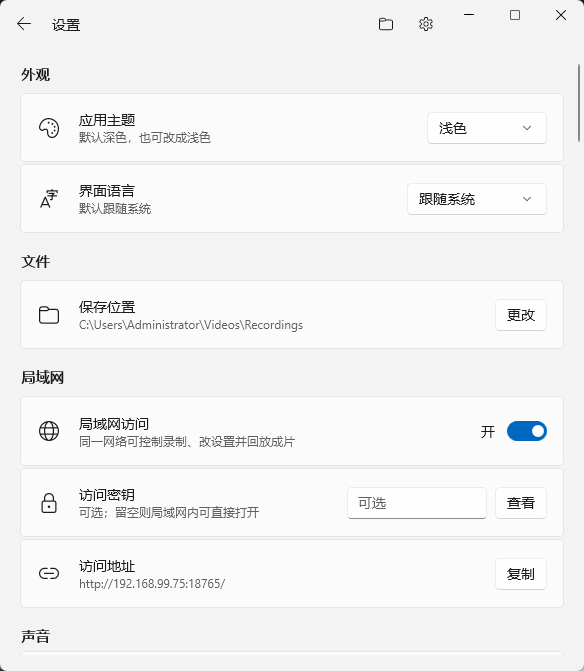Go back with the arrow icon

tap(24, 24)
